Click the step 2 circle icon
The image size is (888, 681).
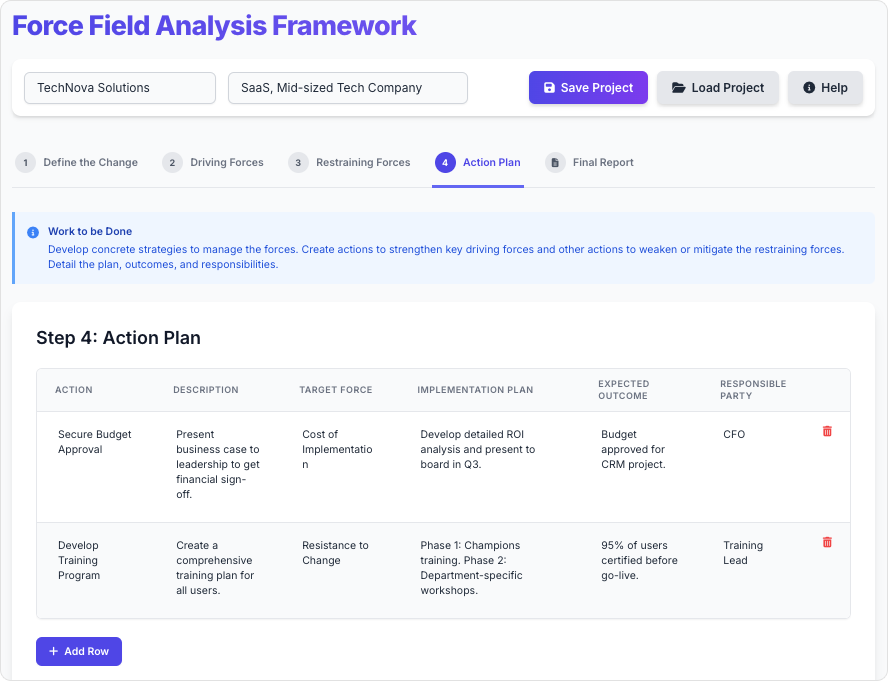(172, 163)
